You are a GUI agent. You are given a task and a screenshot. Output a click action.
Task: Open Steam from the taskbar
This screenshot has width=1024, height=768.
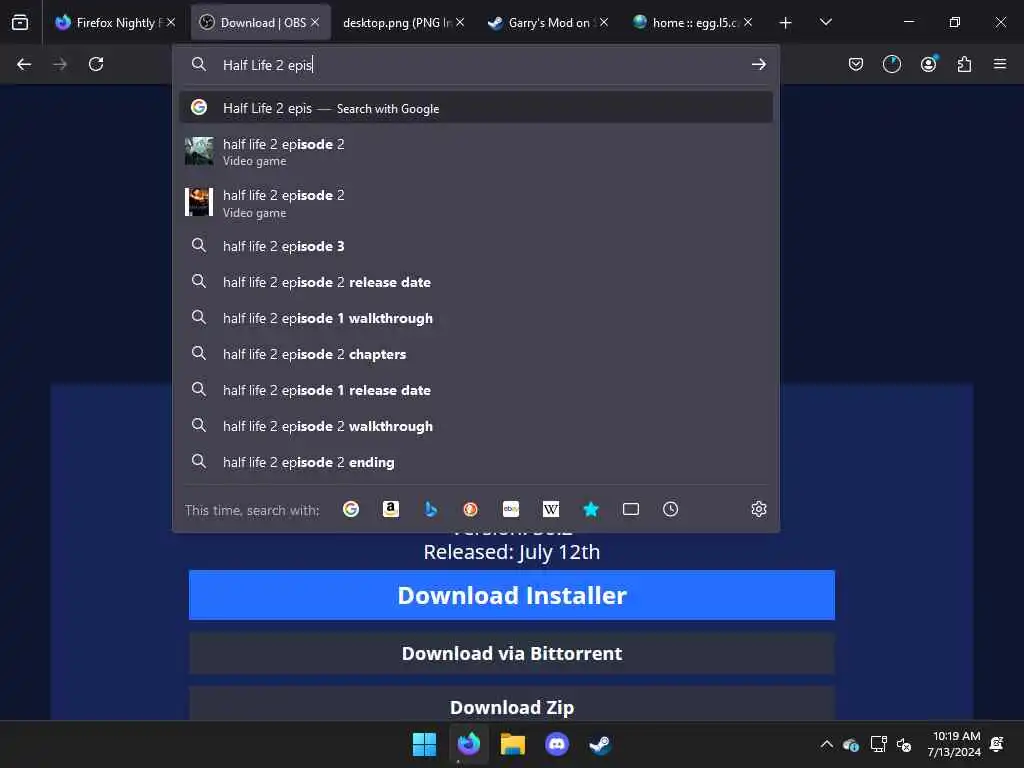point(600,744)
